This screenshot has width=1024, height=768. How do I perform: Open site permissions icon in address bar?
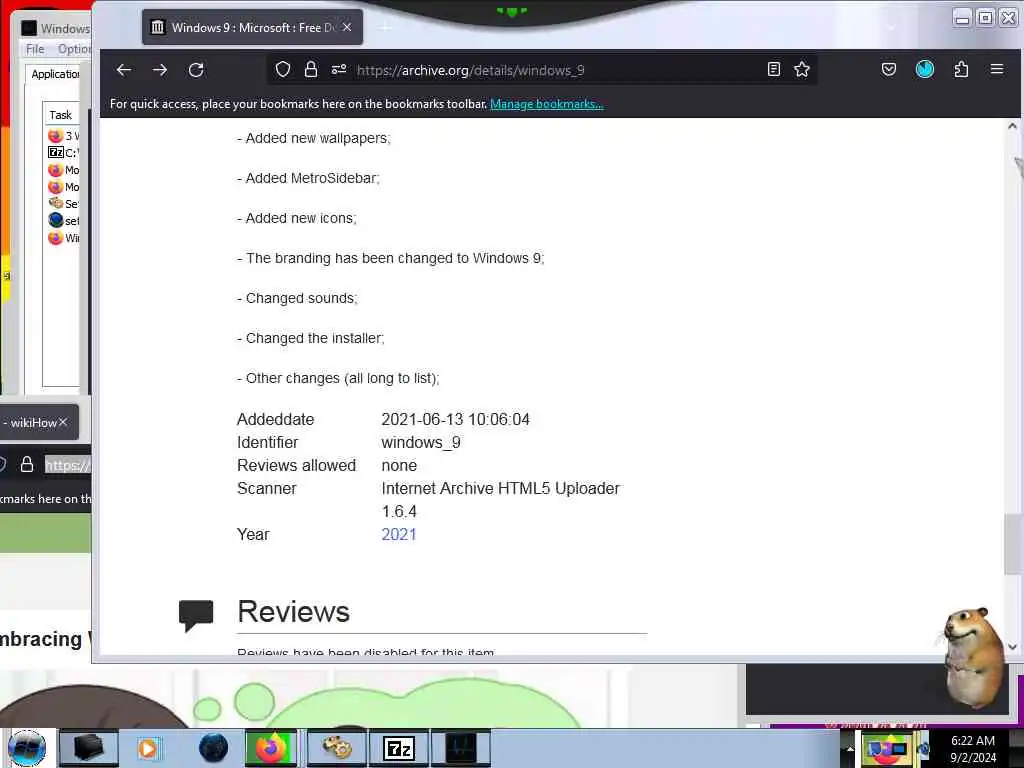(x=339, y=69)
